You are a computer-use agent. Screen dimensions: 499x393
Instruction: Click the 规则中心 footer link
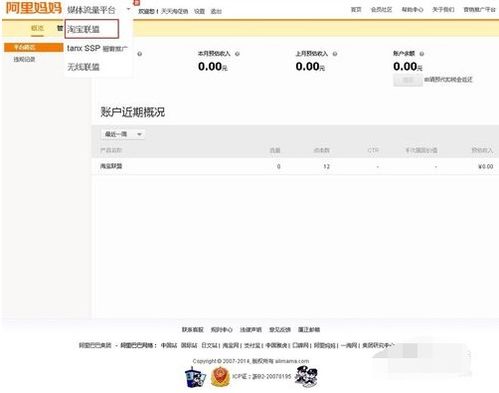(x=221, y=330)
